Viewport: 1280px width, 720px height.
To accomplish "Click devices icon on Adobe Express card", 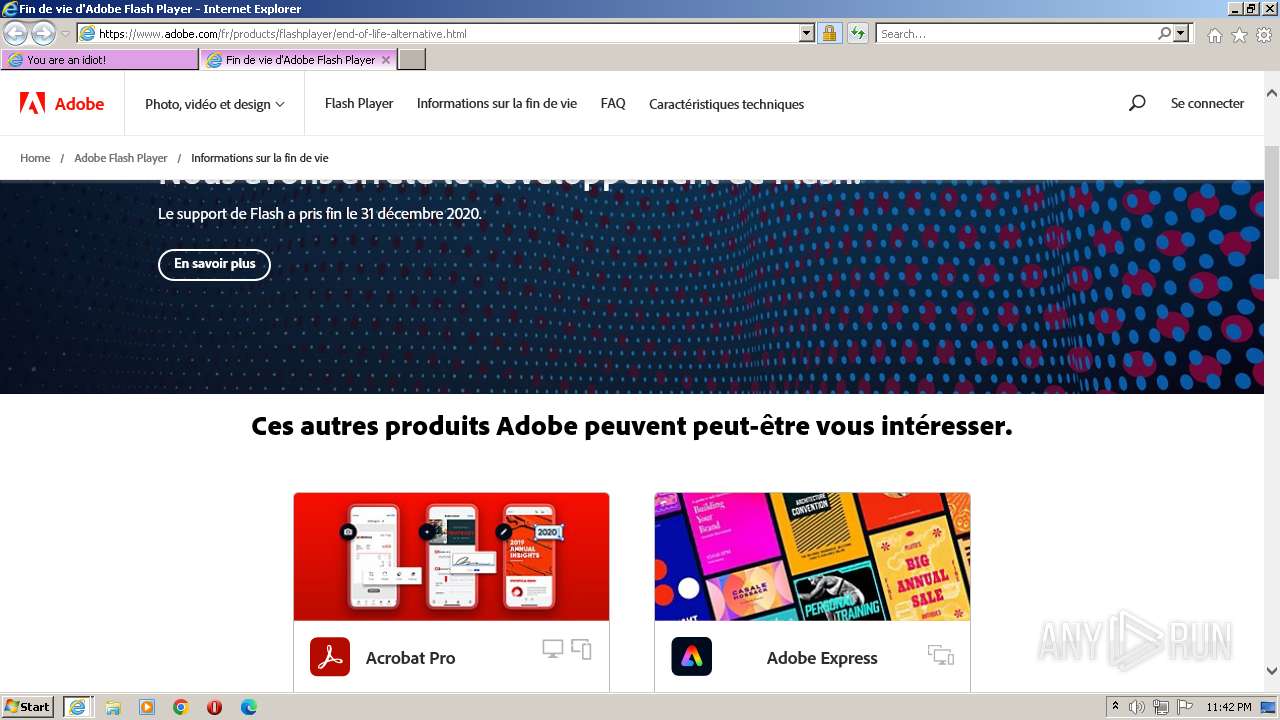I will [941, 655].
